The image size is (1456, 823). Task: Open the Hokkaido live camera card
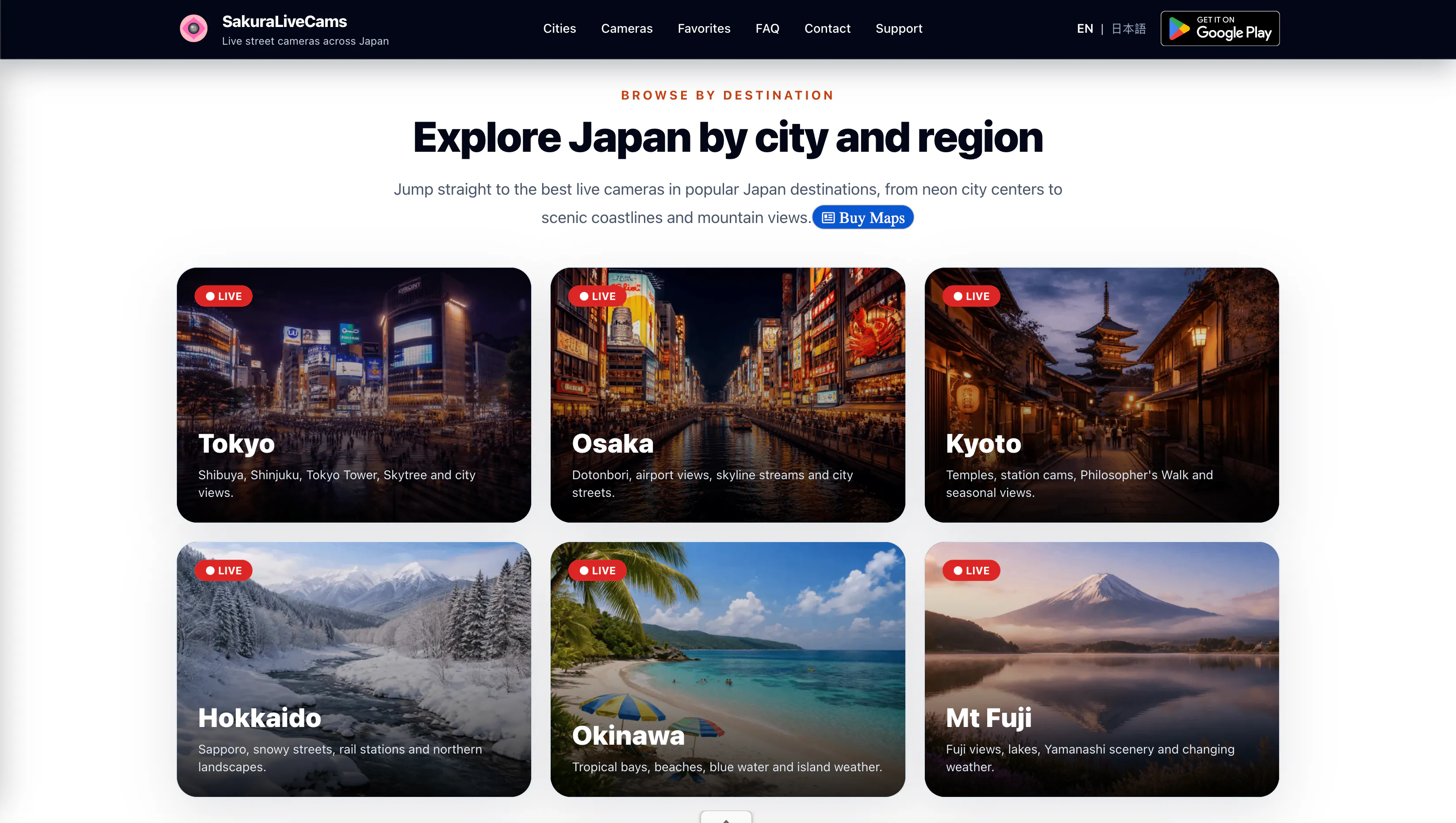[x=354, y=669]
